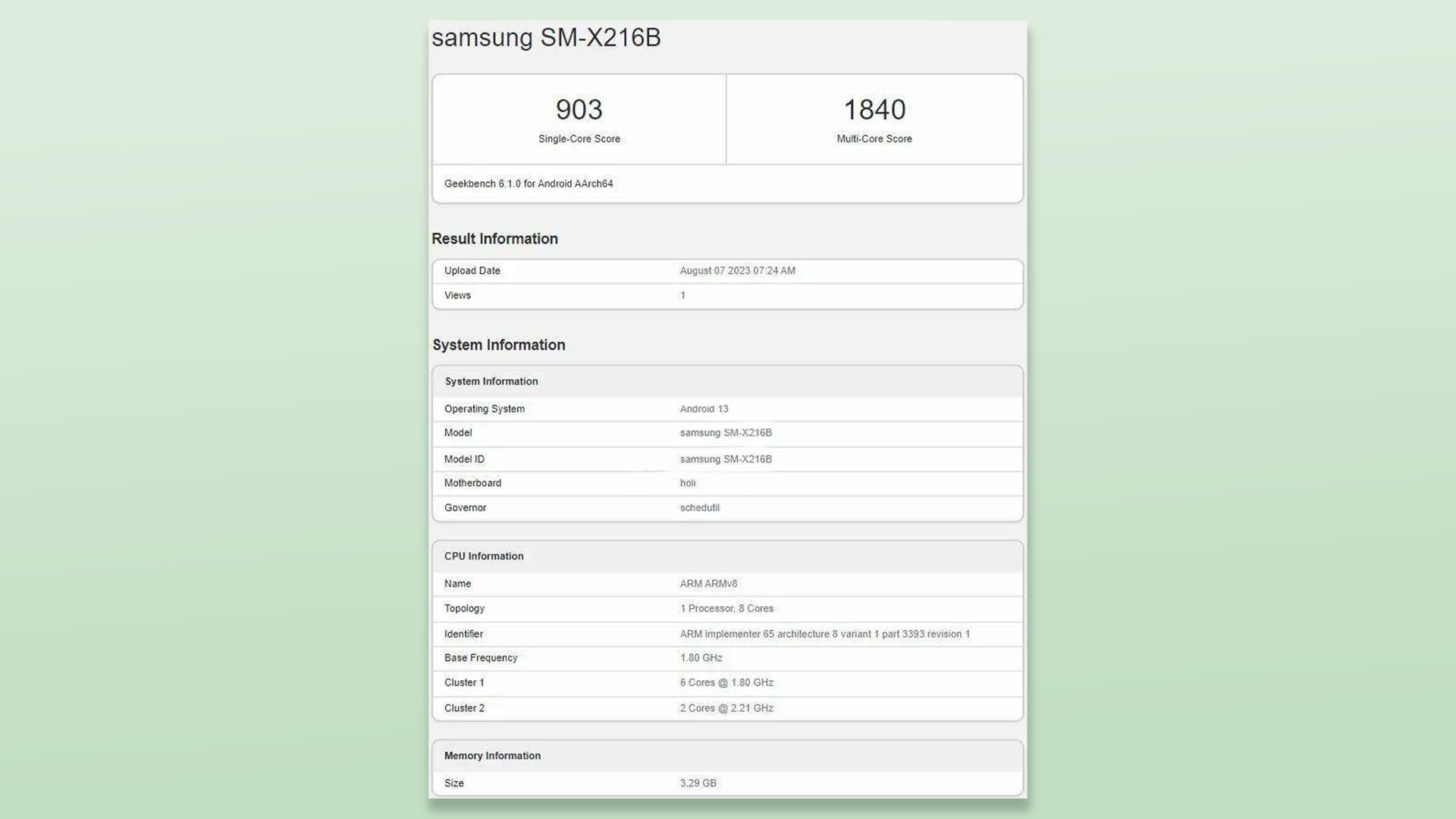The image size is (1456, 819).
Task: Select the 'ARM ARMv8' value
Action: [x=708, y=584]
